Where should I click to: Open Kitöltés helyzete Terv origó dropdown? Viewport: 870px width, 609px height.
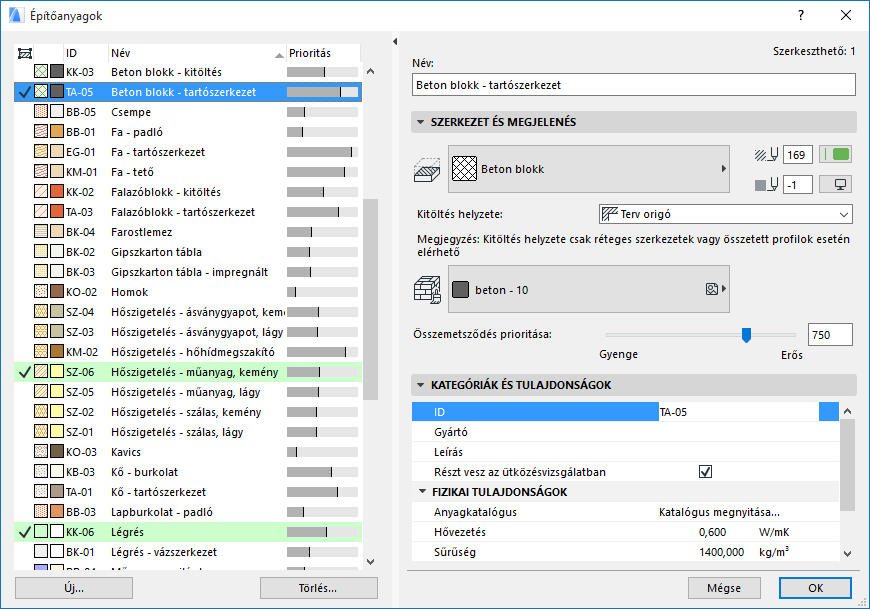click(726, 214)
